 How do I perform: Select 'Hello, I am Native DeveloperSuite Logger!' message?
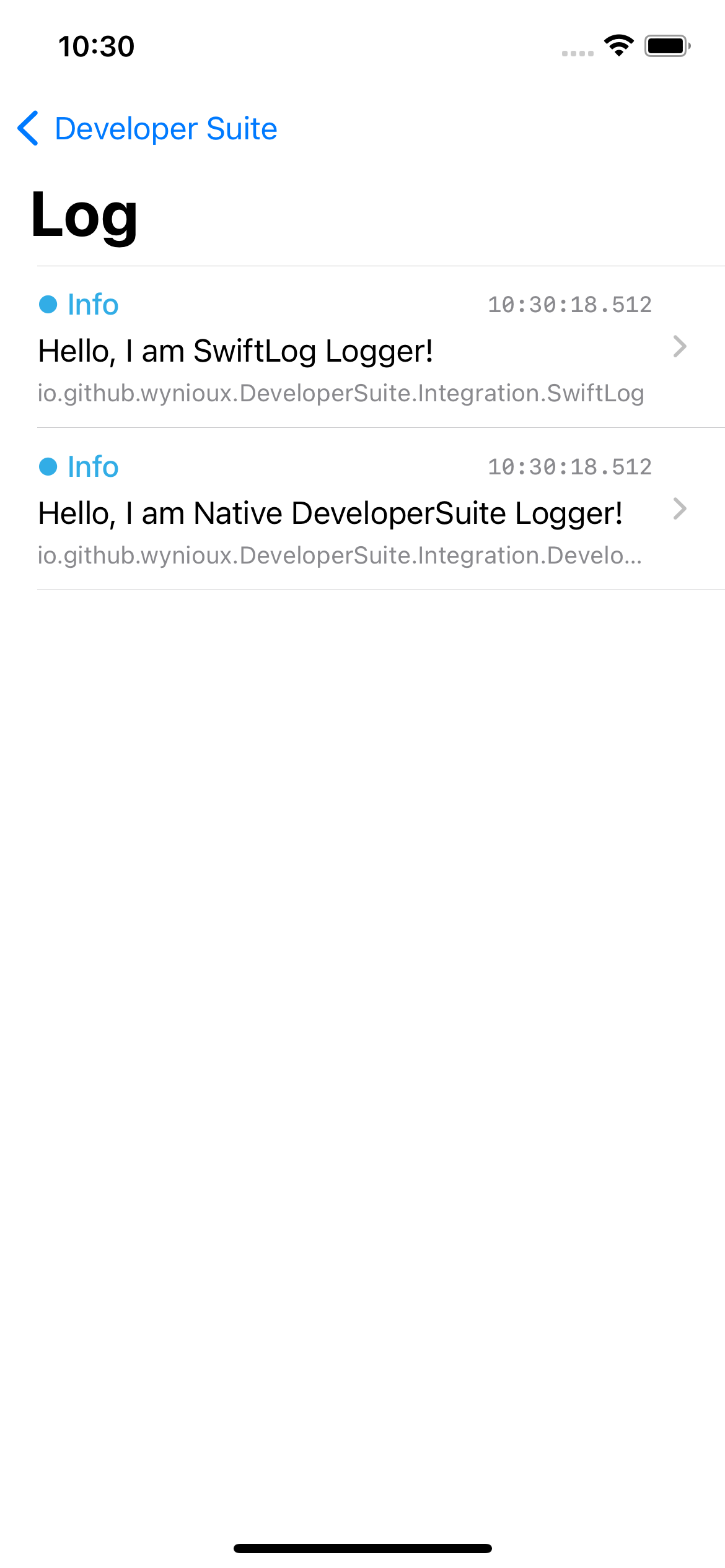[x=330, y=513]
